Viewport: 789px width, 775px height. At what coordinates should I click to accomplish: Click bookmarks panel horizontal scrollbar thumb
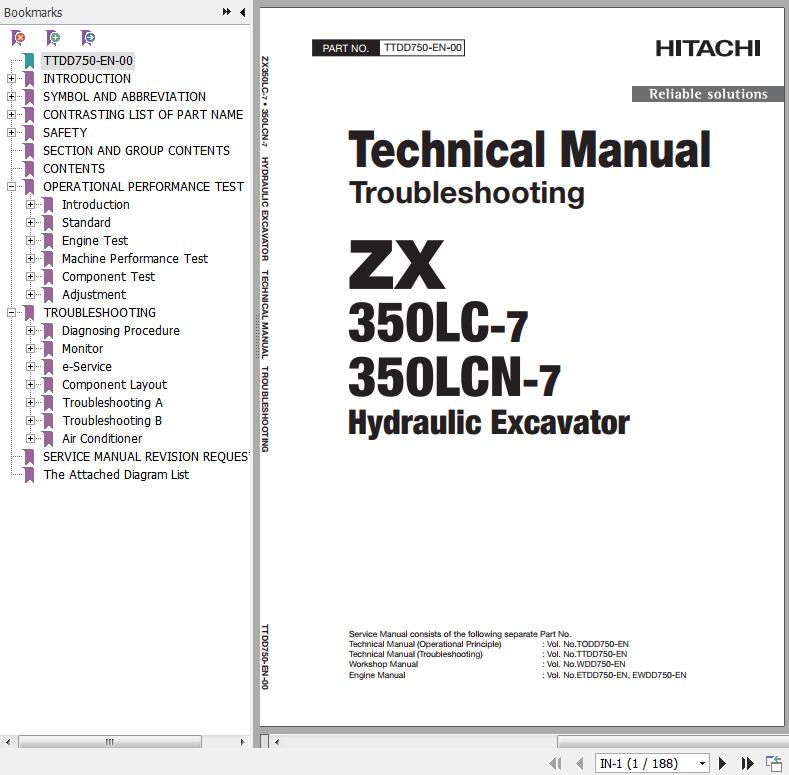pyautogui.click(x=110, y=742)
